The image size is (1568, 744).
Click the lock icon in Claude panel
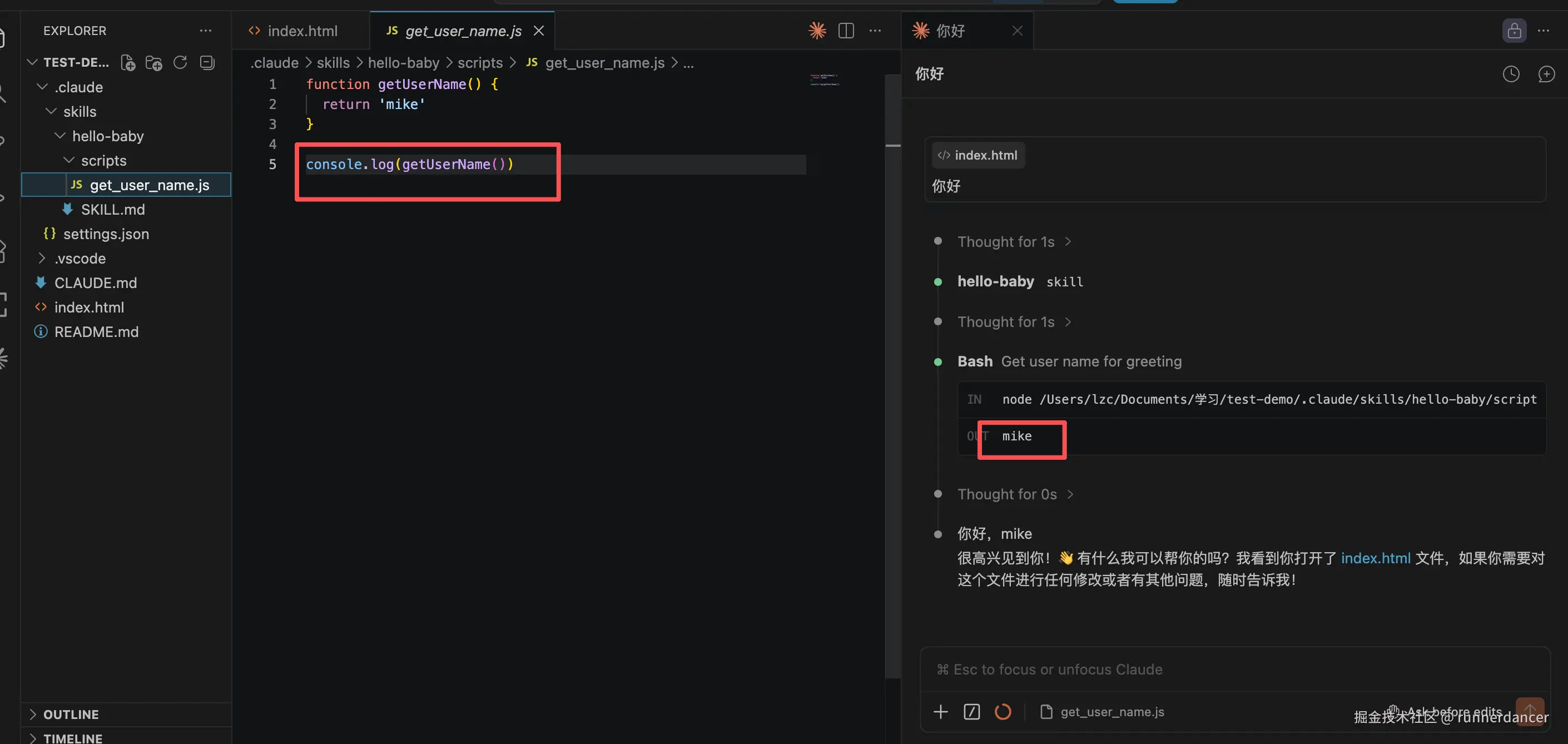click(x=1514, y=31)
